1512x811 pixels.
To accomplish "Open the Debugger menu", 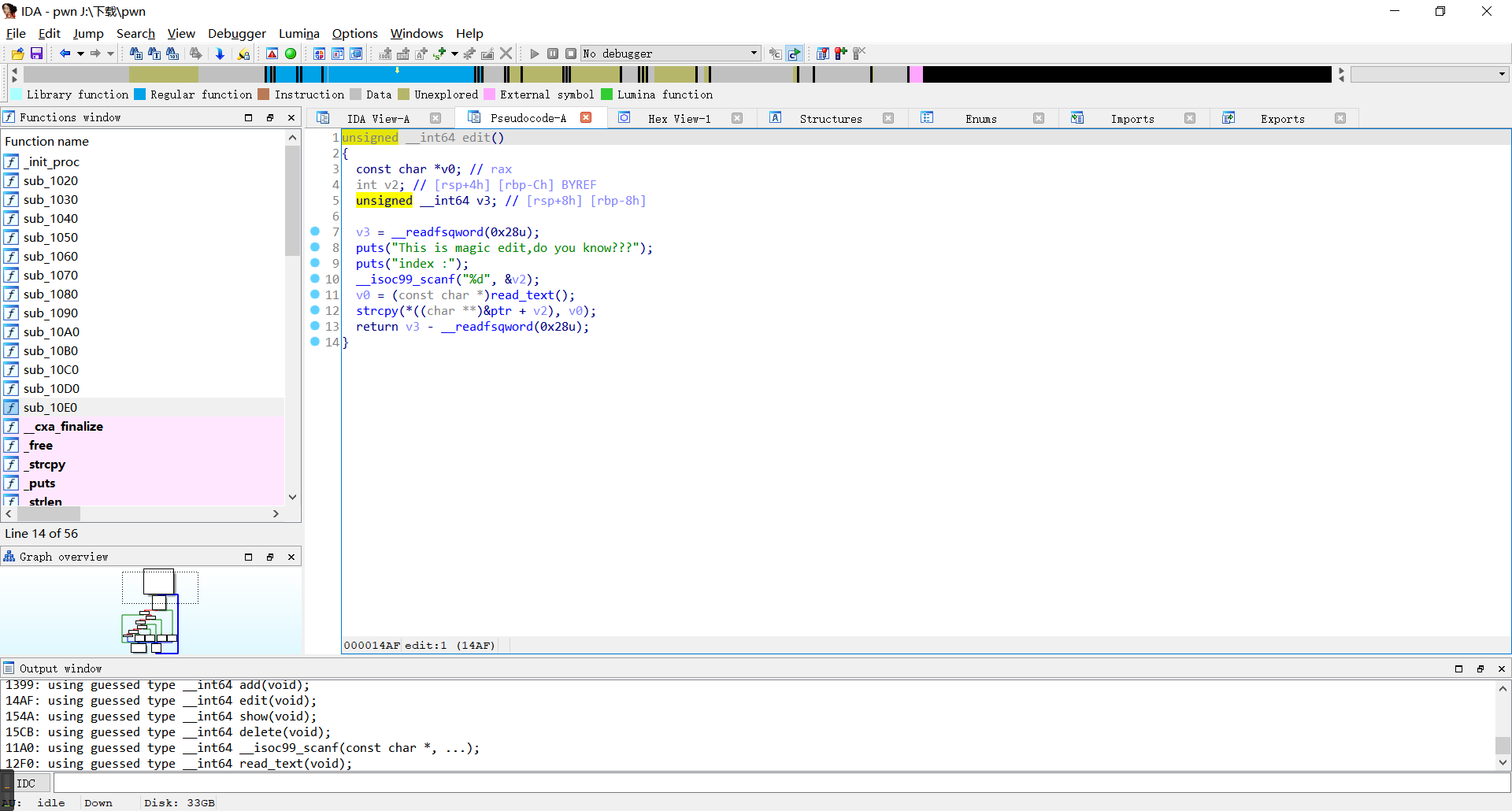I will point(236,33).
